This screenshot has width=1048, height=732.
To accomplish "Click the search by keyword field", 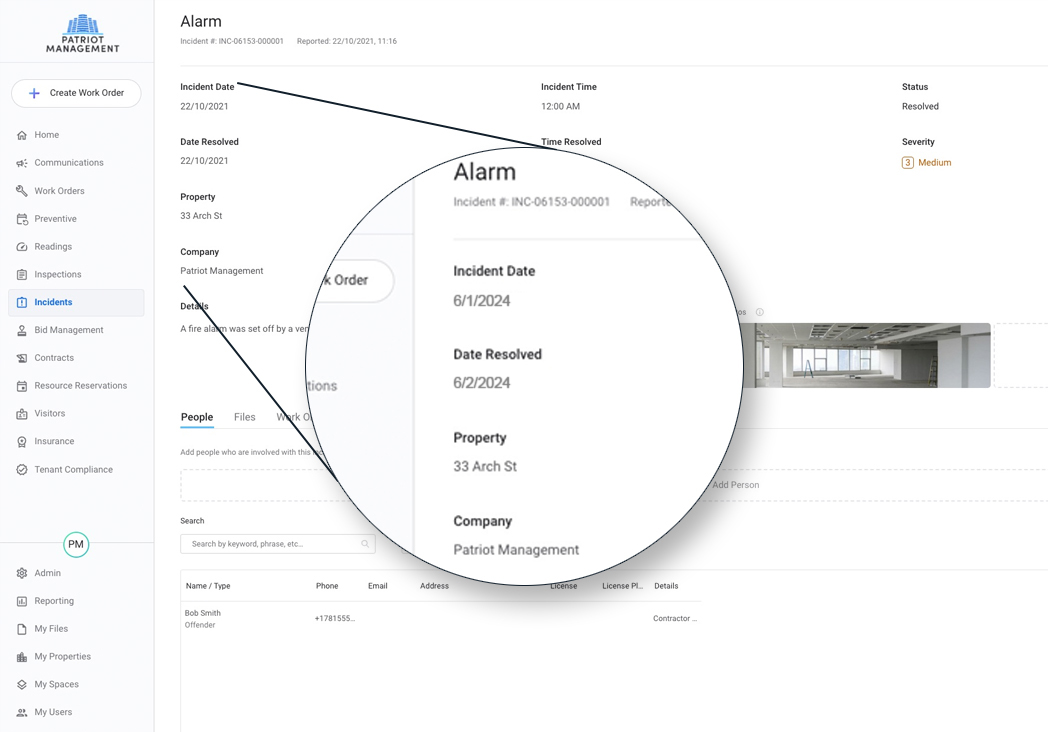I will click(x=270, y=544).
